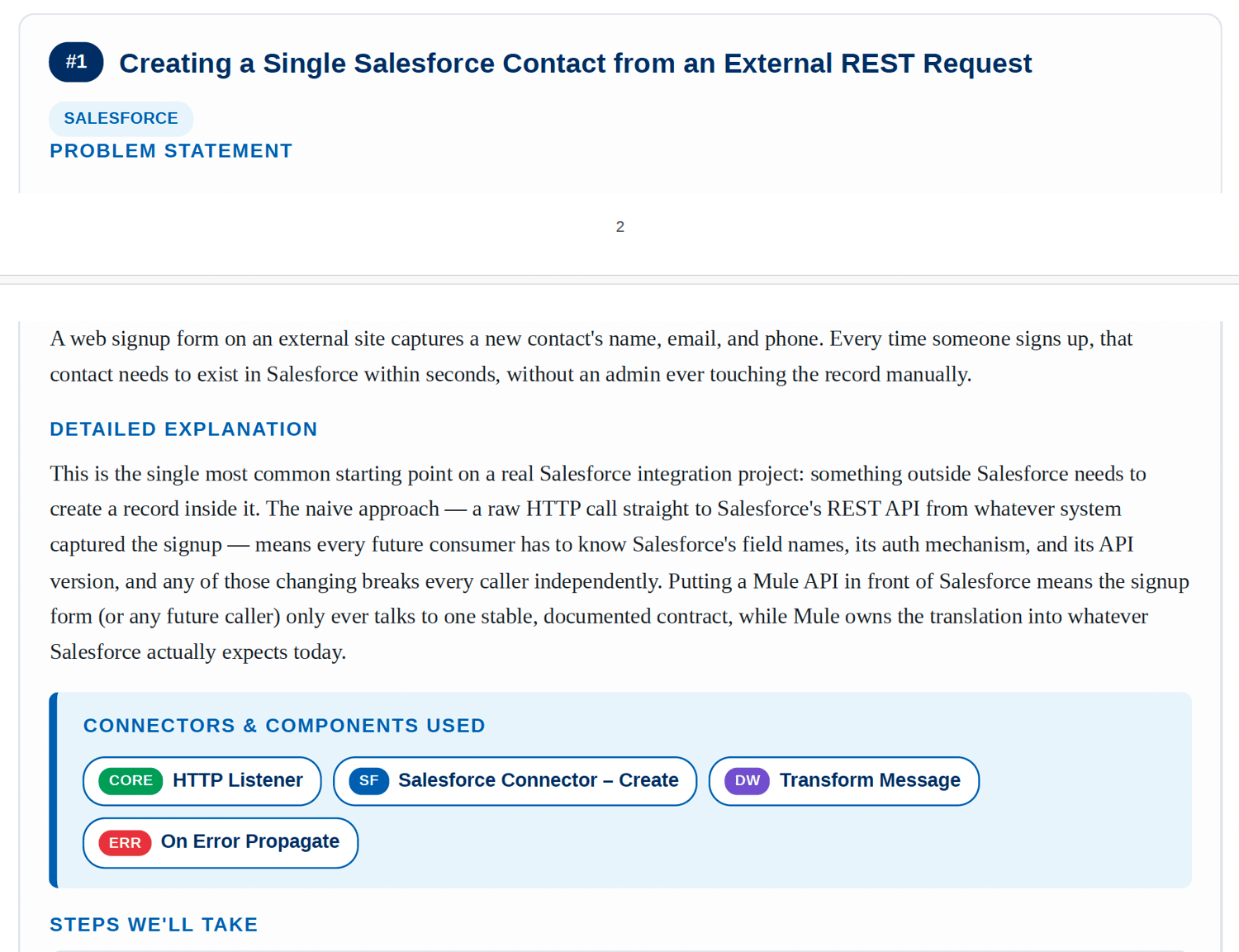Click the line starting "form (or any future caller)"
1239x952 pixels.
[x=599, y=616]
